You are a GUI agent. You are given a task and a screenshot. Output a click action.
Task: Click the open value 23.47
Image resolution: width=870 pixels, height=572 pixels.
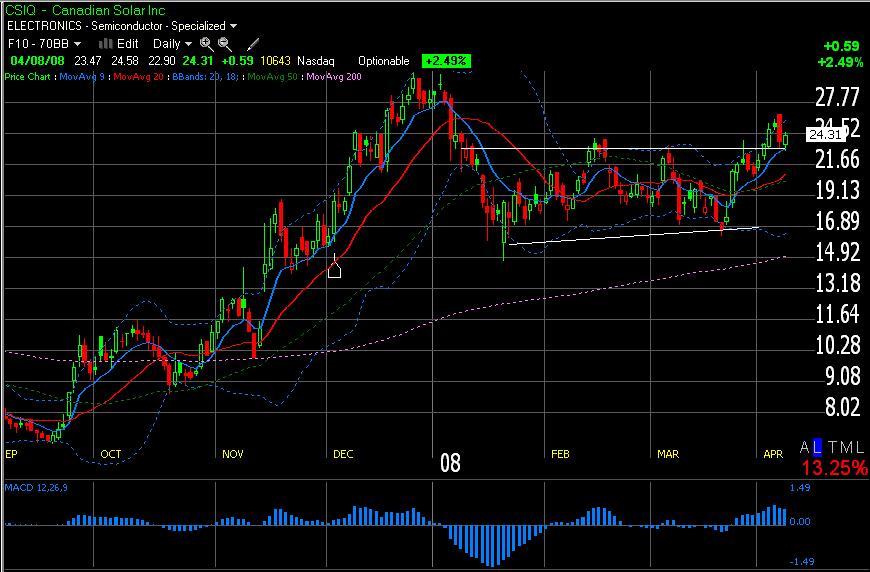[88, 60]
